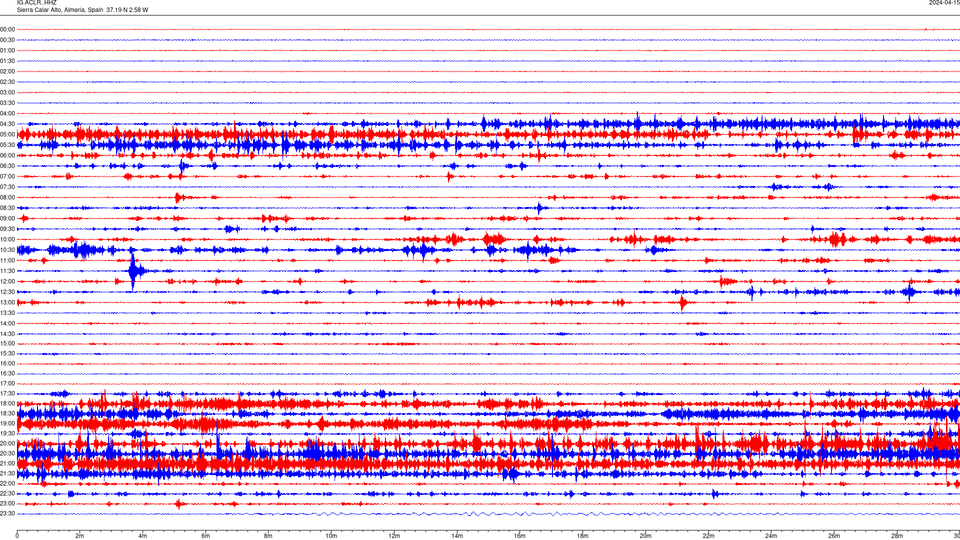Pick the 18m axis tick label
This screenshot has height=540, width=960.
(582, 536)
